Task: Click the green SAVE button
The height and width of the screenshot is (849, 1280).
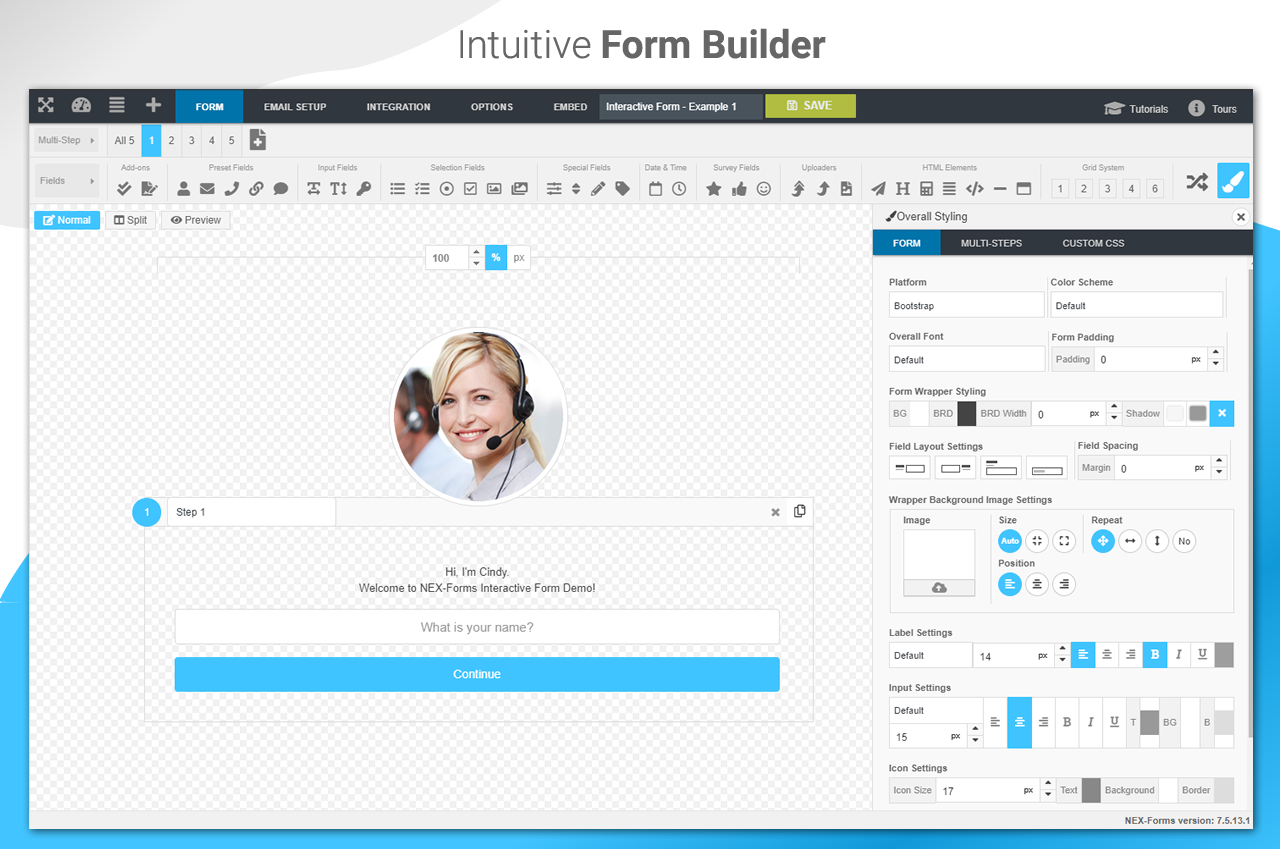Action: [x=810, y=105]
